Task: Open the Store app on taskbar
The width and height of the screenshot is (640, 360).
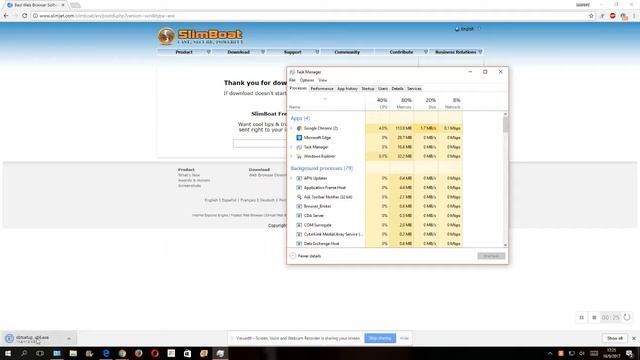Action: (x=187, y=353)
